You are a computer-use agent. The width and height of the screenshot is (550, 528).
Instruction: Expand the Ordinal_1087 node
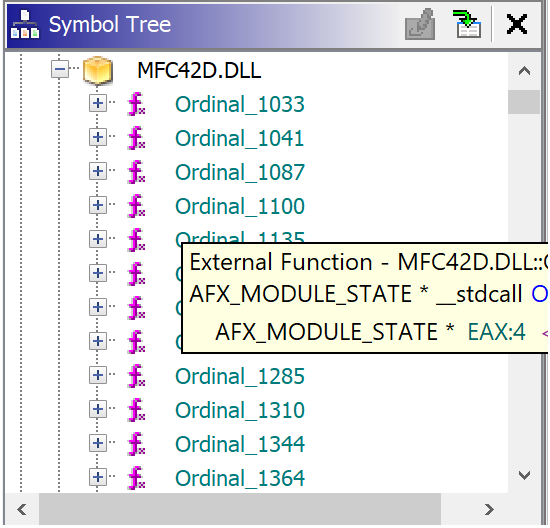click(98, 172)
